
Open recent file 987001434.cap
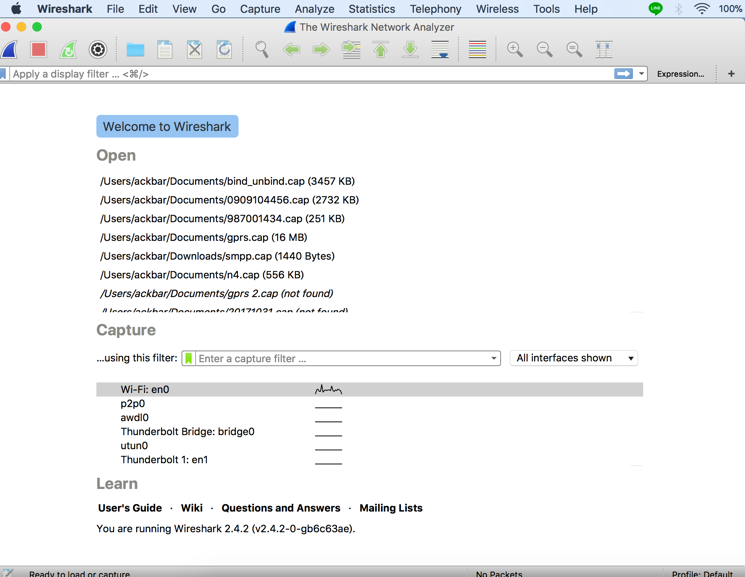coord(222,219)
